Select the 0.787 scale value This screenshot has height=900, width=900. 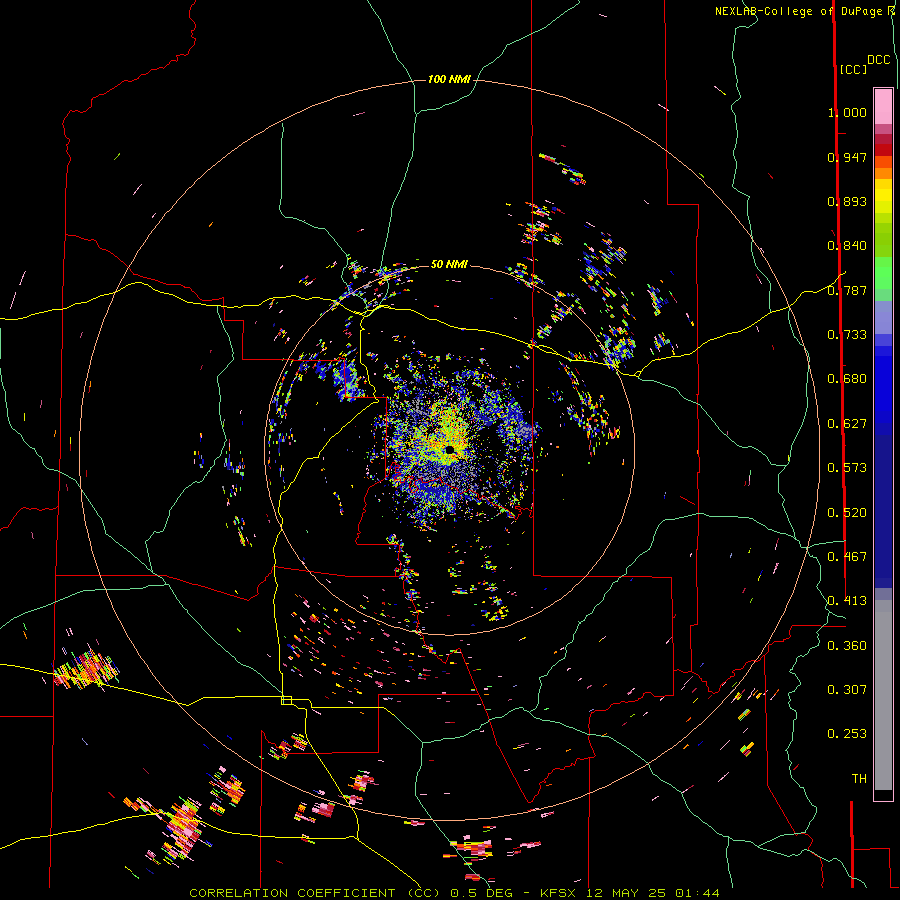847,290
